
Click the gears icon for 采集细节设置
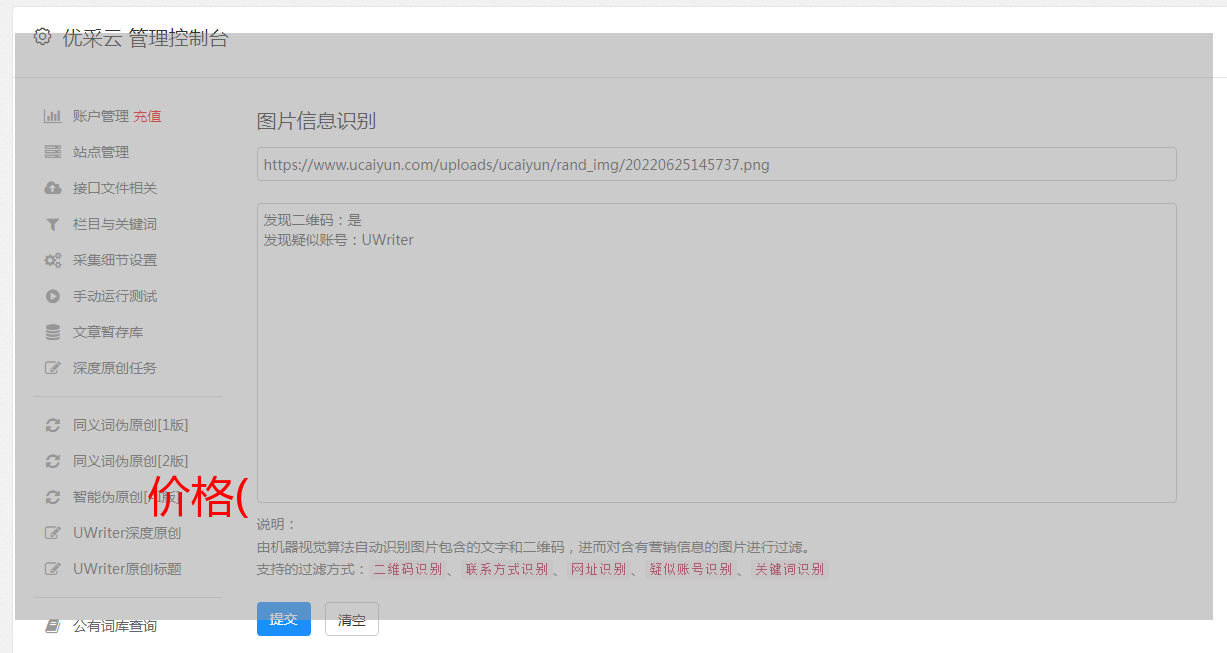click(53, 260)
